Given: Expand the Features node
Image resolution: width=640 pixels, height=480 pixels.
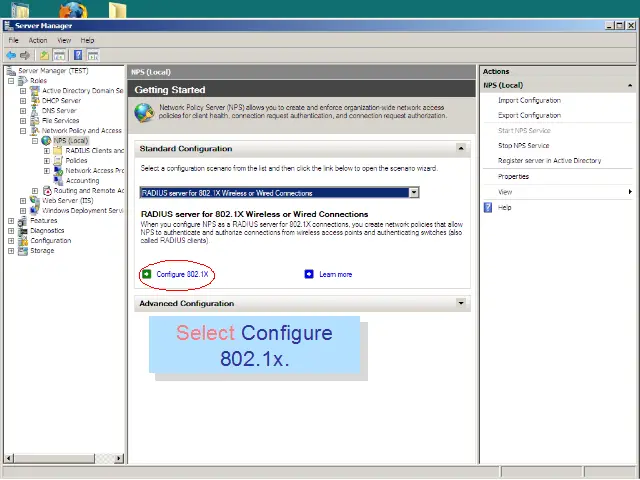Looking at the screenshot, I should [x=11, y=221].
